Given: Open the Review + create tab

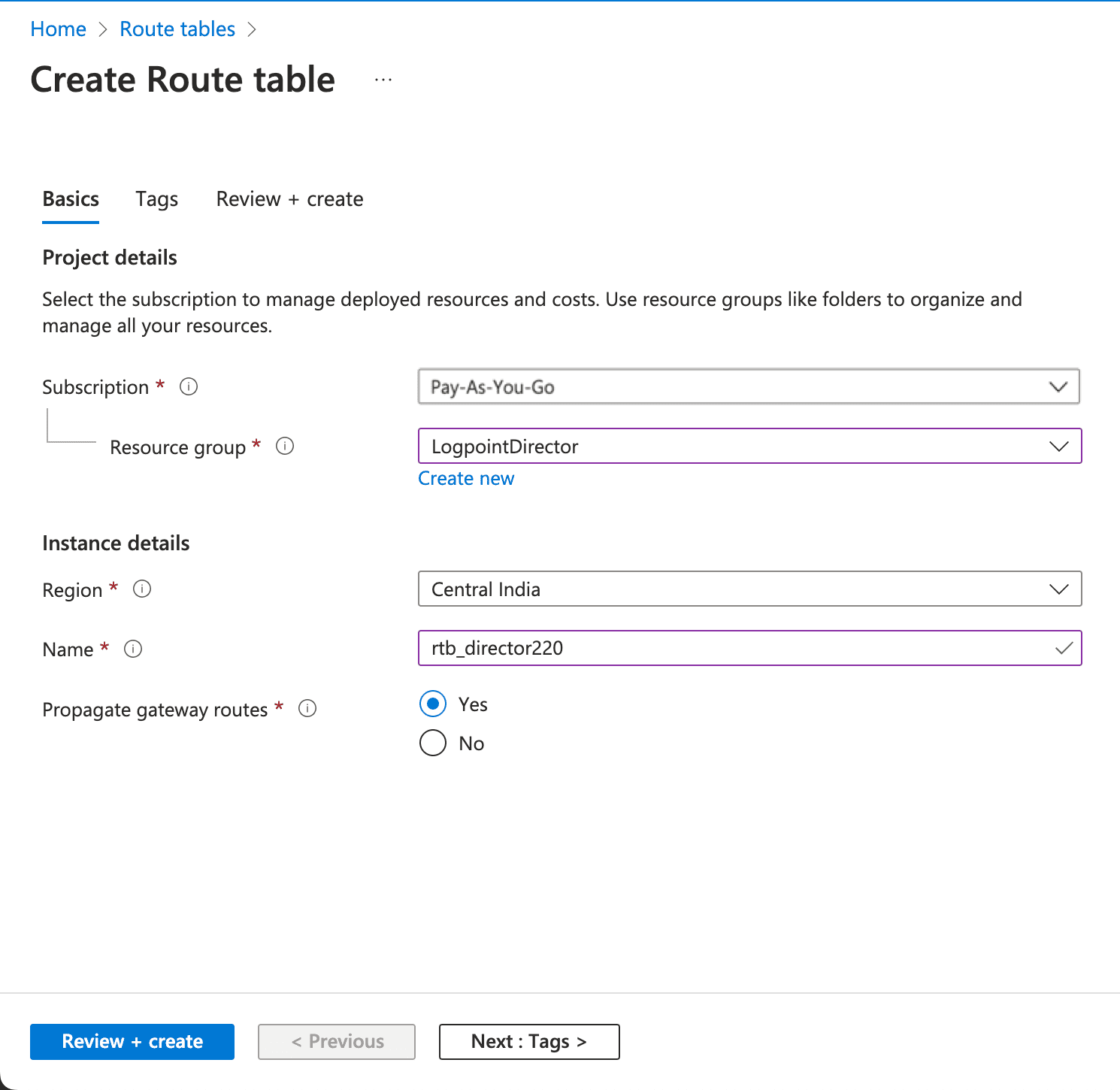Looking at the screenshot, I should pyautogui.click(x=289, y=198).
